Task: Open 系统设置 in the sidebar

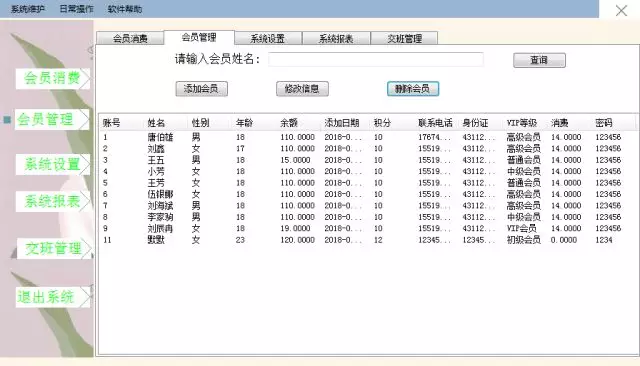Action: coord(52,164)
